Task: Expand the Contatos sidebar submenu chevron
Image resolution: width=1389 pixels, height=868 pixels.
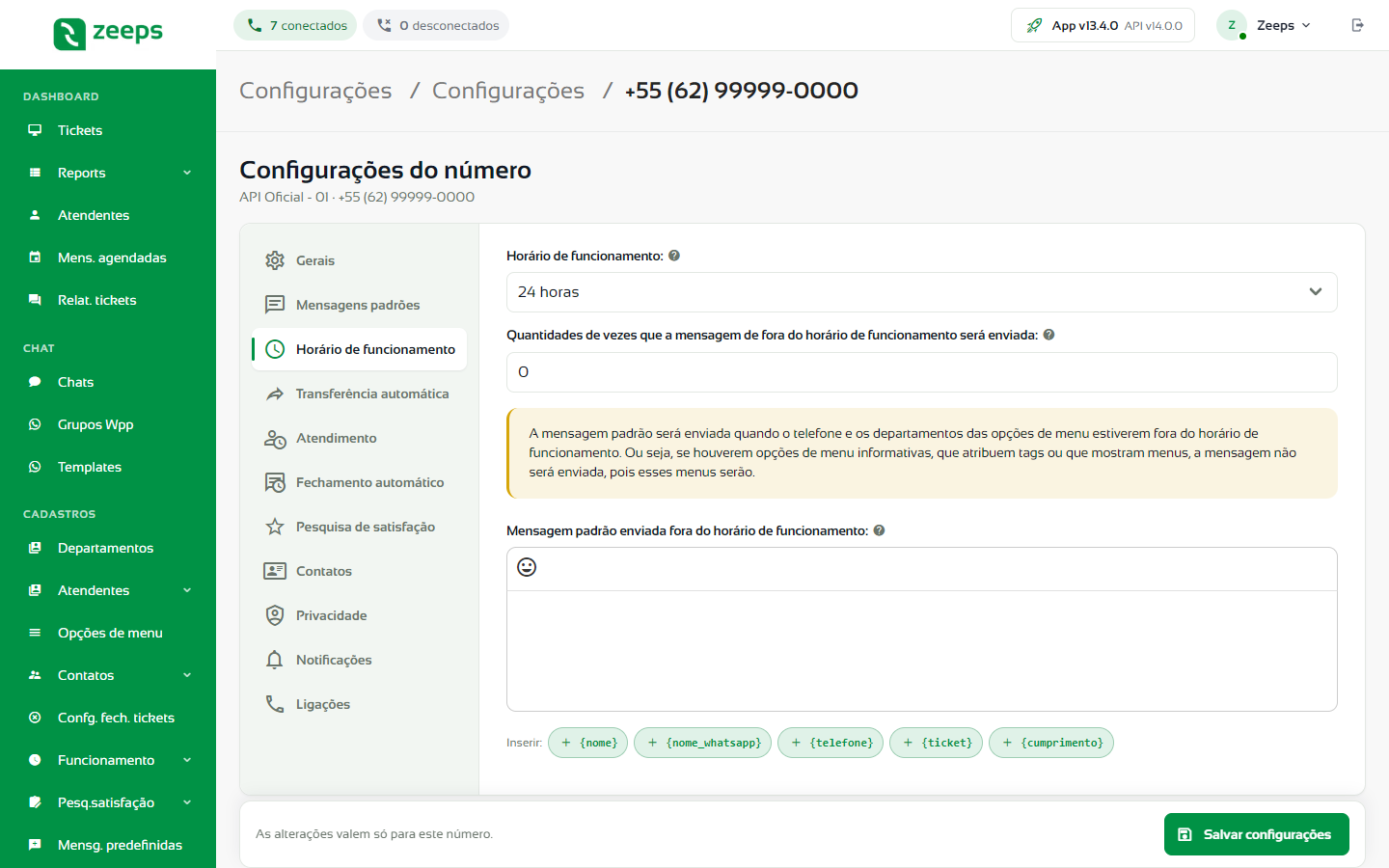Action: pyautogui.click(x=187, y=675)
